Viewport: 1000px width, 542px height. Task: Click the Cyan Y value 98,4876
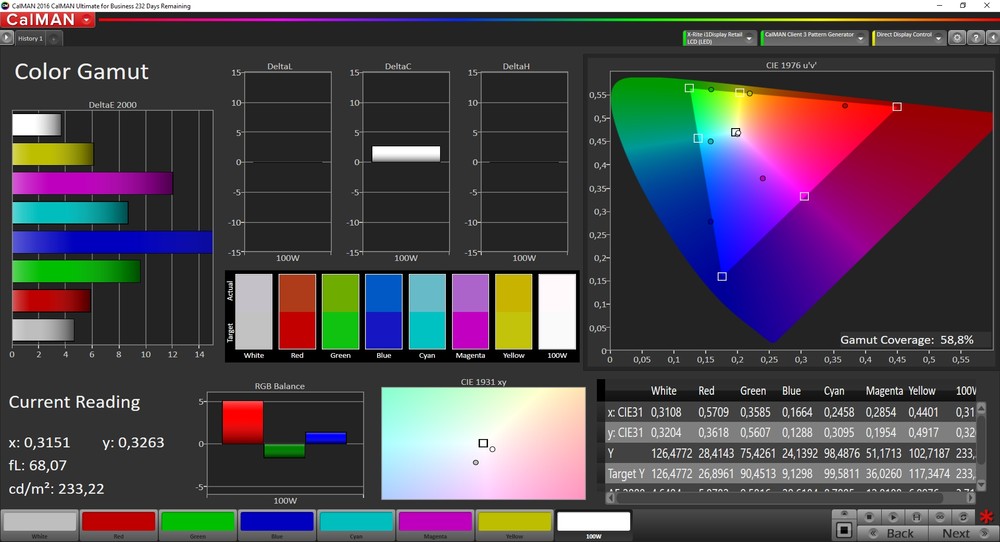pyautogui.click(x=841, y=453)
